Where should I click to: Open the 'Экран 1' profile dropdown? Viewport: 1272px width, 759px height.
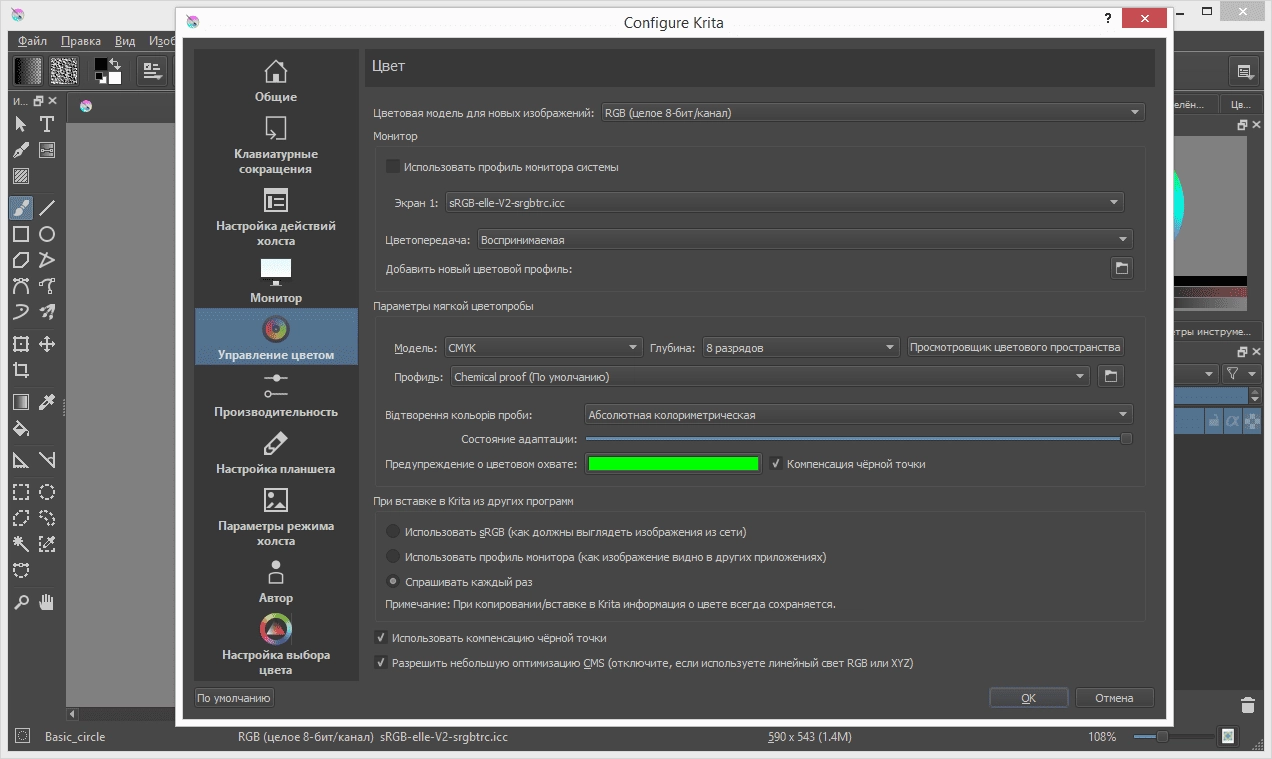(784, 203)
